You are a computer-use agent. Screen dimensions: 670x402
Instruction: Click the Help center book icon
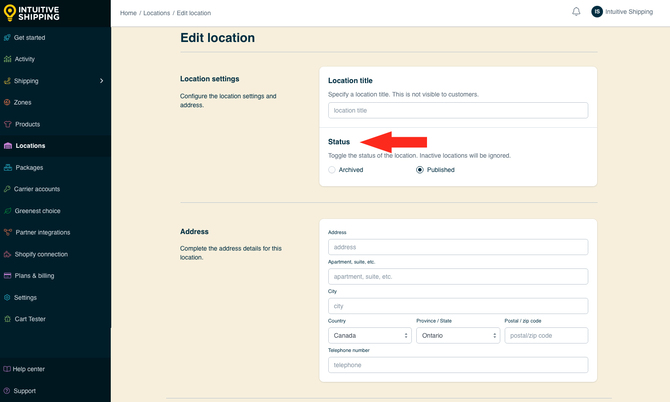pos(7,369)
